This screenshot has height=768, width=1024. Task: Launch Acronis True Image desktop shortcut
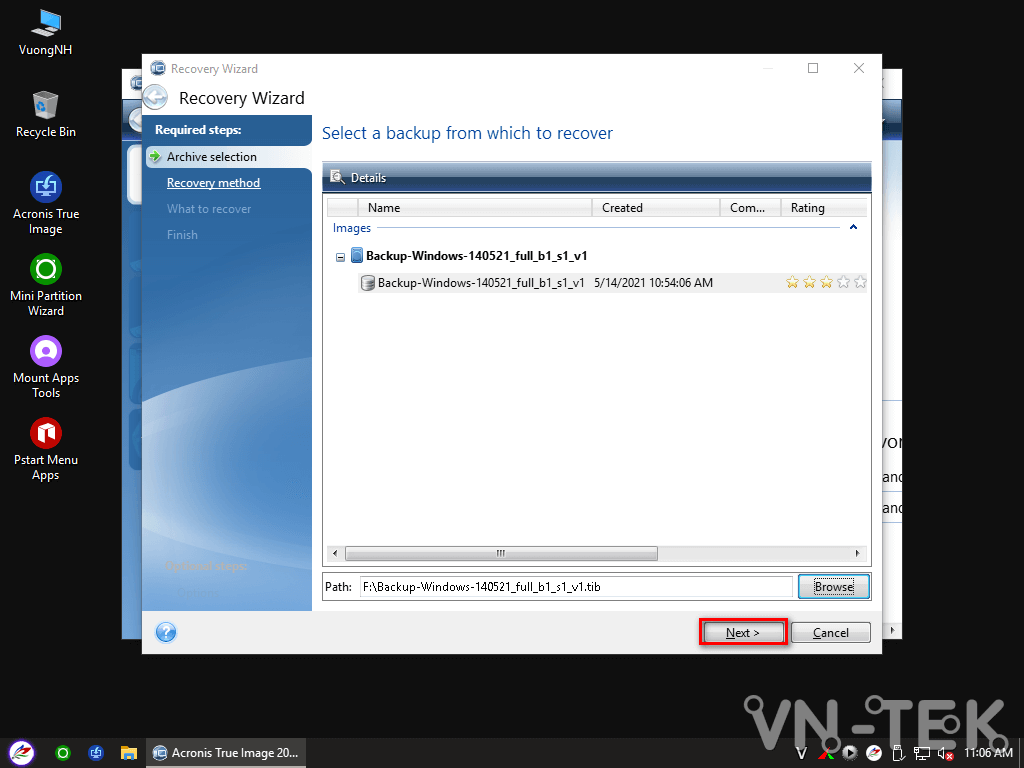click(x=45, y=203)
